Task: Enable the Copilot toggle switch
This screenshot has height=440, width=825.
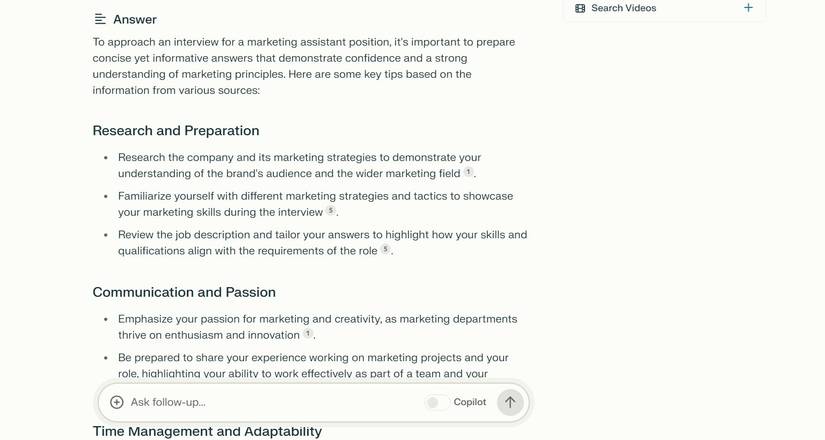Action: click(435, 402)
